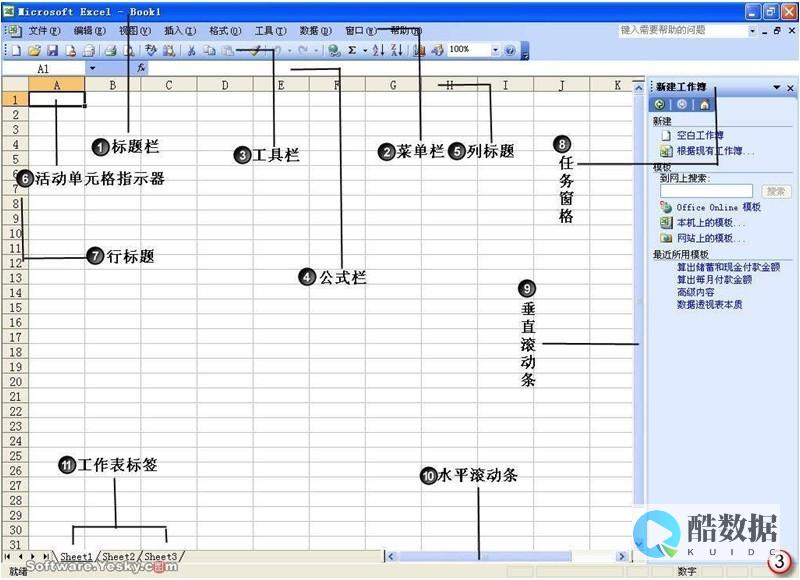
Task: Click the Cut scissors icon
Action: tap(191, 50)
